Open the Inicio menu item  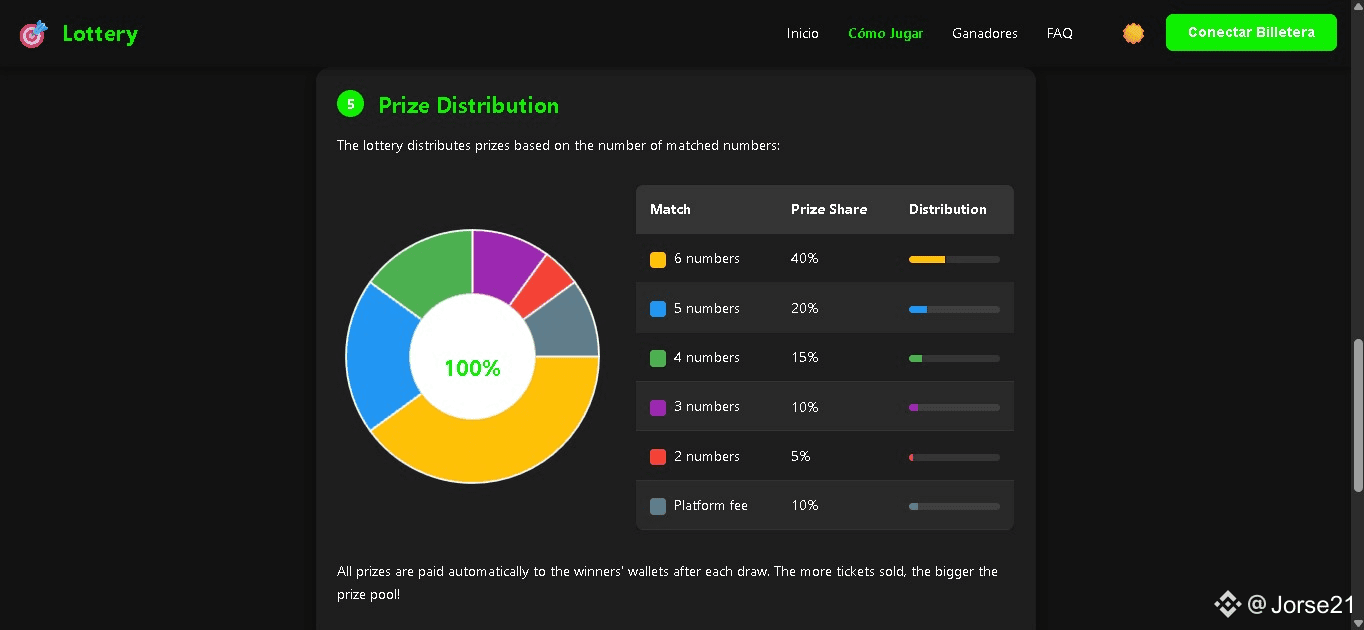tap(803, 33)
